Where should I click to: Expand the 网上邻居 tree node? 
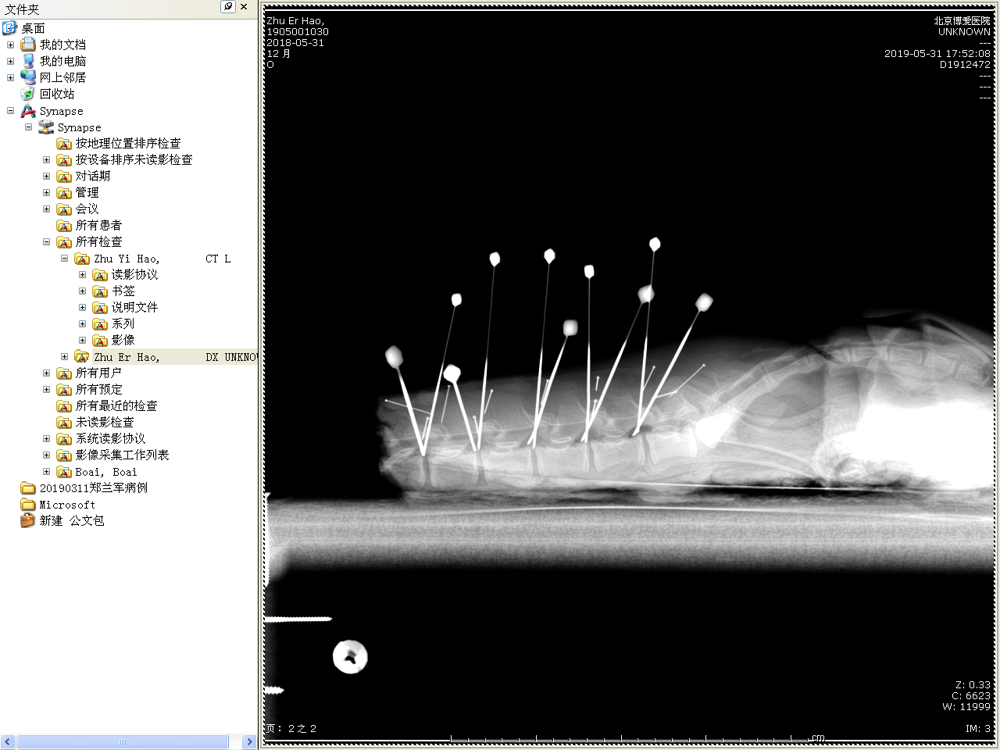[10, 78]
